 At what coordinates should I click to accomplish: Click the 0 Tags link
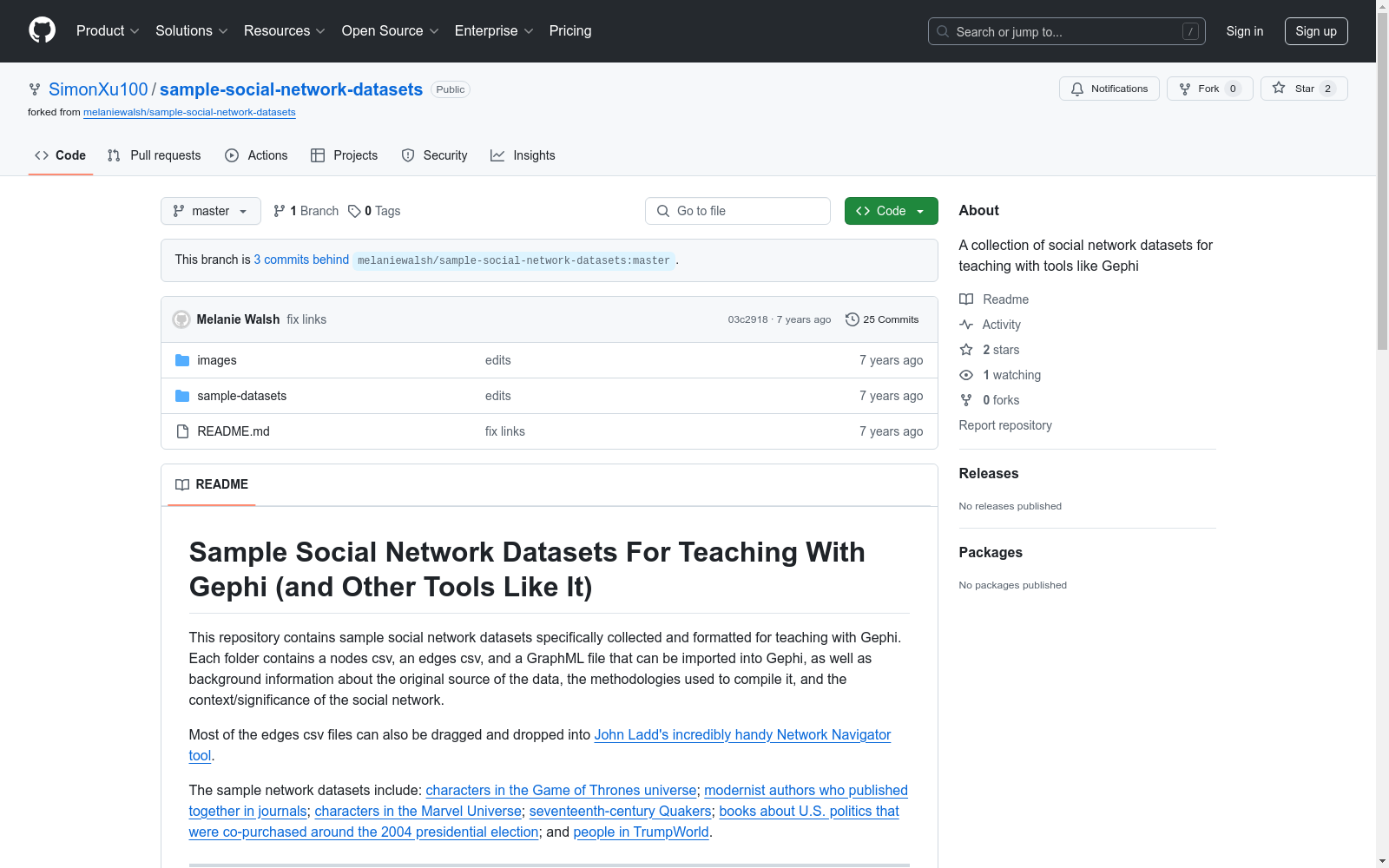[x=374, y=211]
